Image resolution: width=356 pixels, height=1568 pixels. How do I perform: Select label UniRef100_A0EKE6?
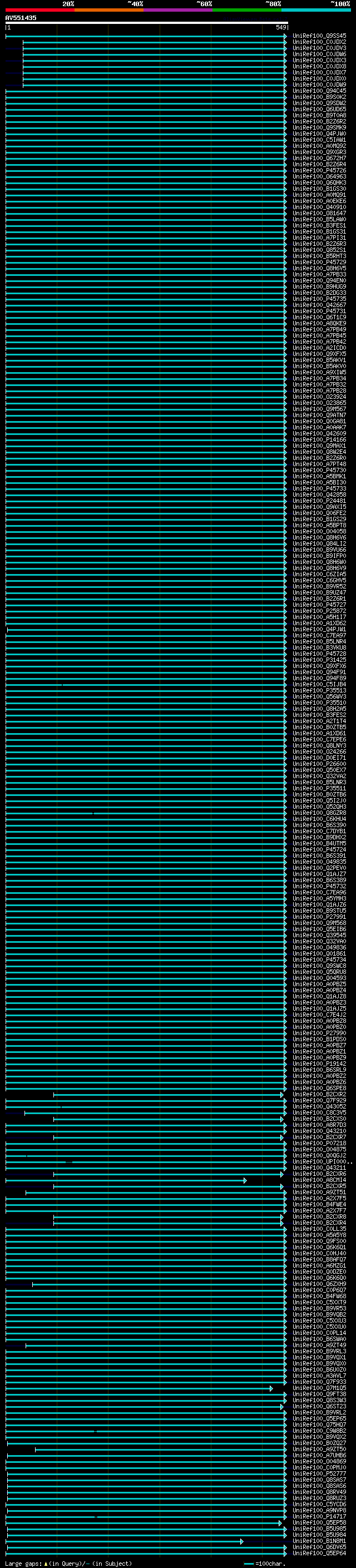(319, 201)
